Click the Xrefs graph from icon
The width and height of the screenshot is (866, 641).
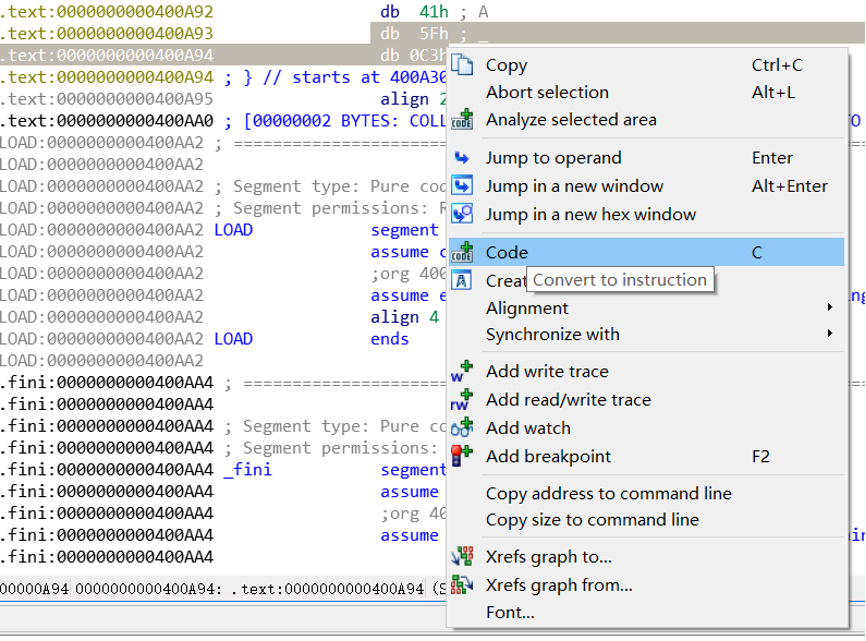(462, 585)
